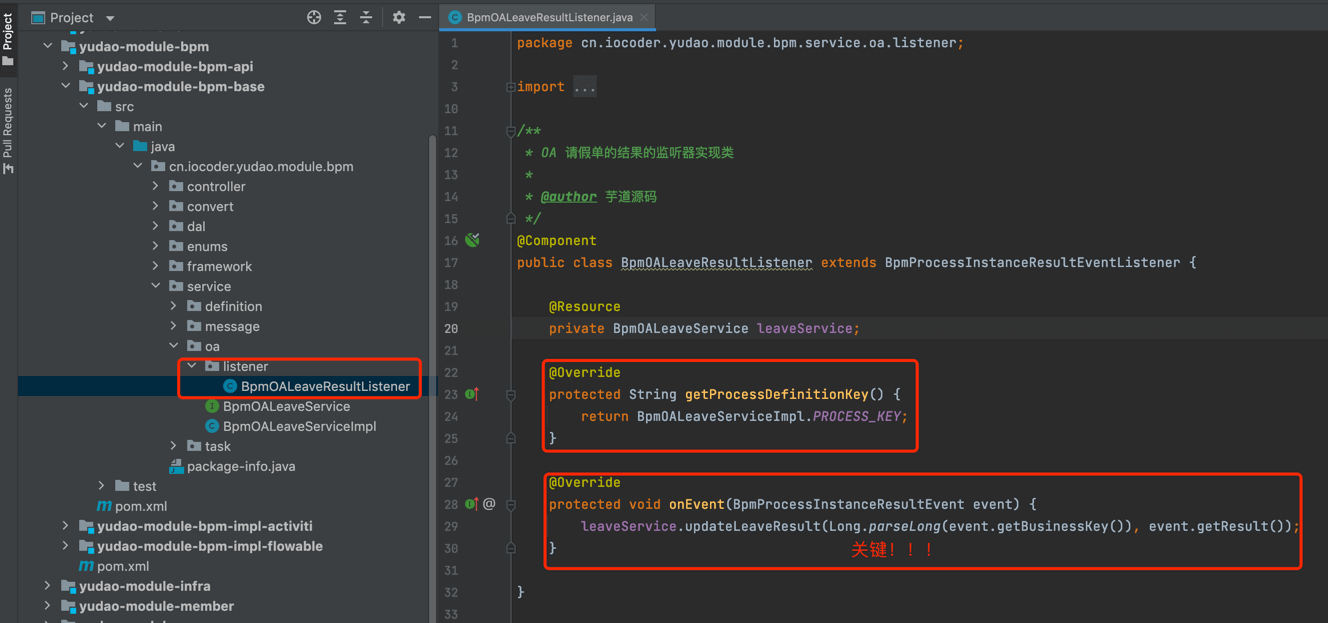Open Project panel settings gear
Image resolution: width=1328 pixels, height=623 pixels.
point(399,17)
